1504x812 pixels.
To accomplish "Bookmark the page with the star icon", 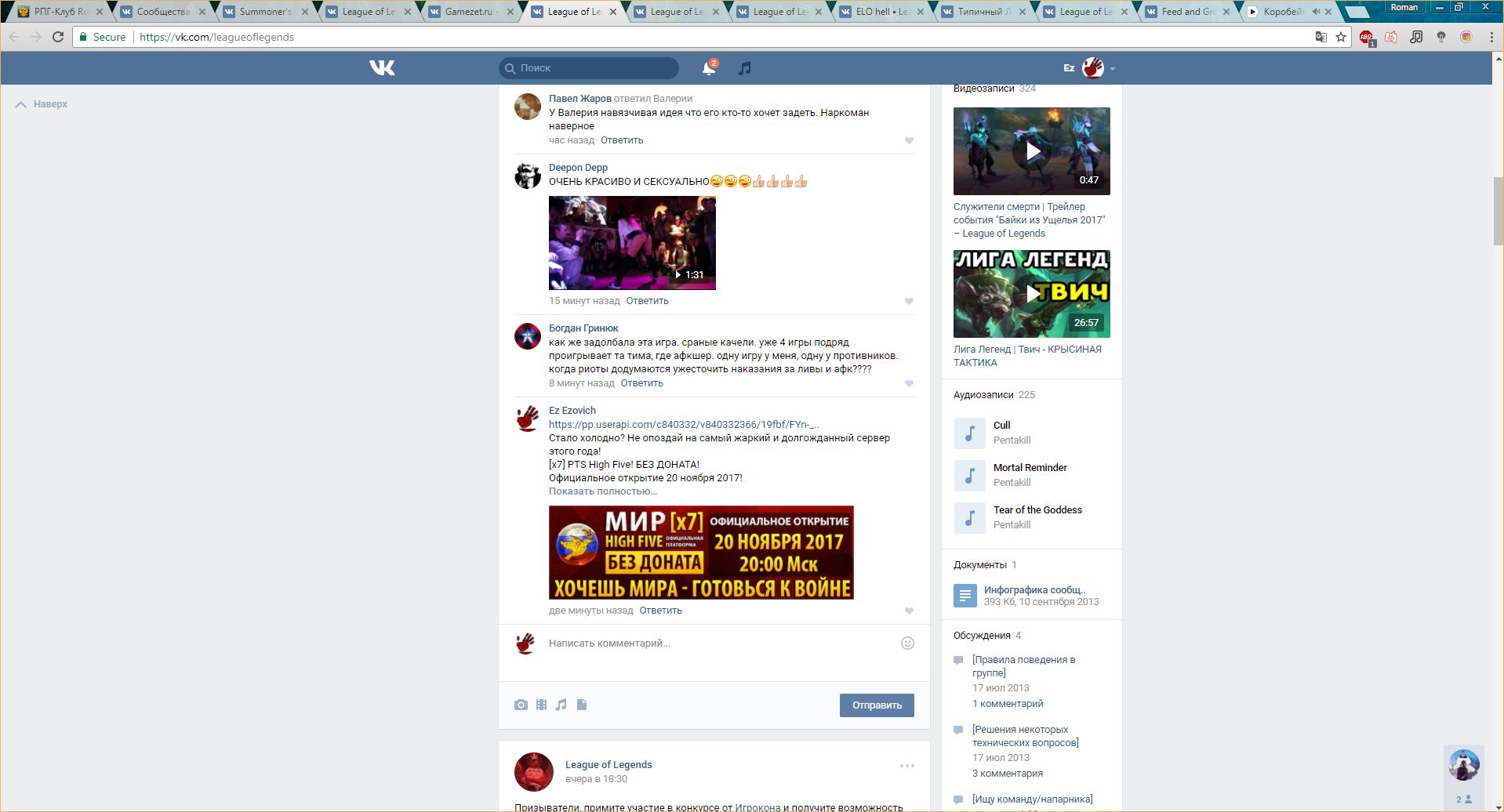I will click(1341, 37).
